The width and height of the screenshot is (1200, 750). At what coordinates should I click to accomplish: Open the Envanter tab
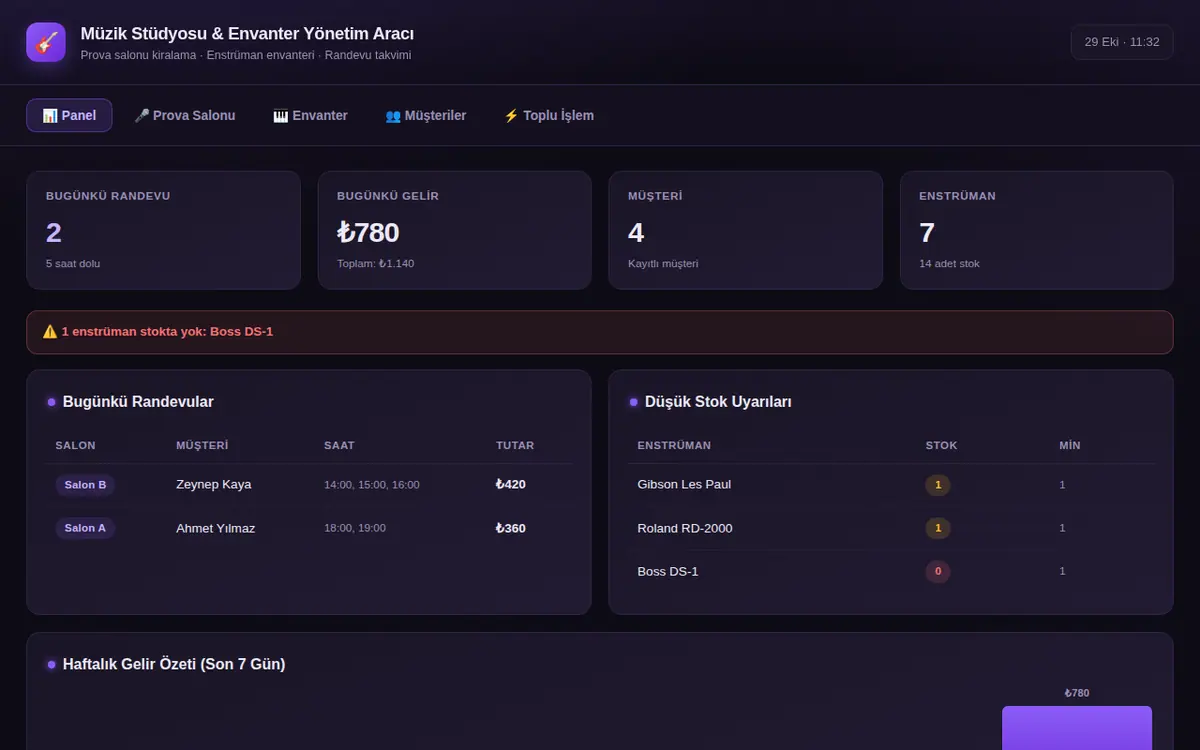pos(311,115)
